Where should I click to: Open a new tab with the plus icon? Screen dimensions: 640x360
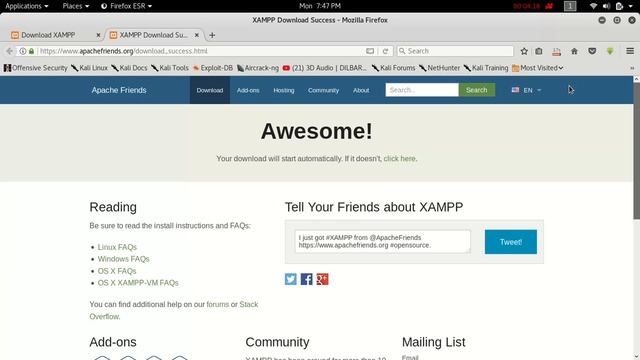pyautogui.click(x=212, y=35)
